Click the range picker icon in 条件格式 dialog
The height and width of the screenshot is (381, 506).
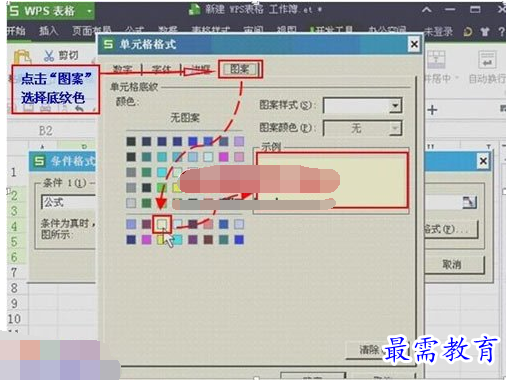tap(470, 202)
